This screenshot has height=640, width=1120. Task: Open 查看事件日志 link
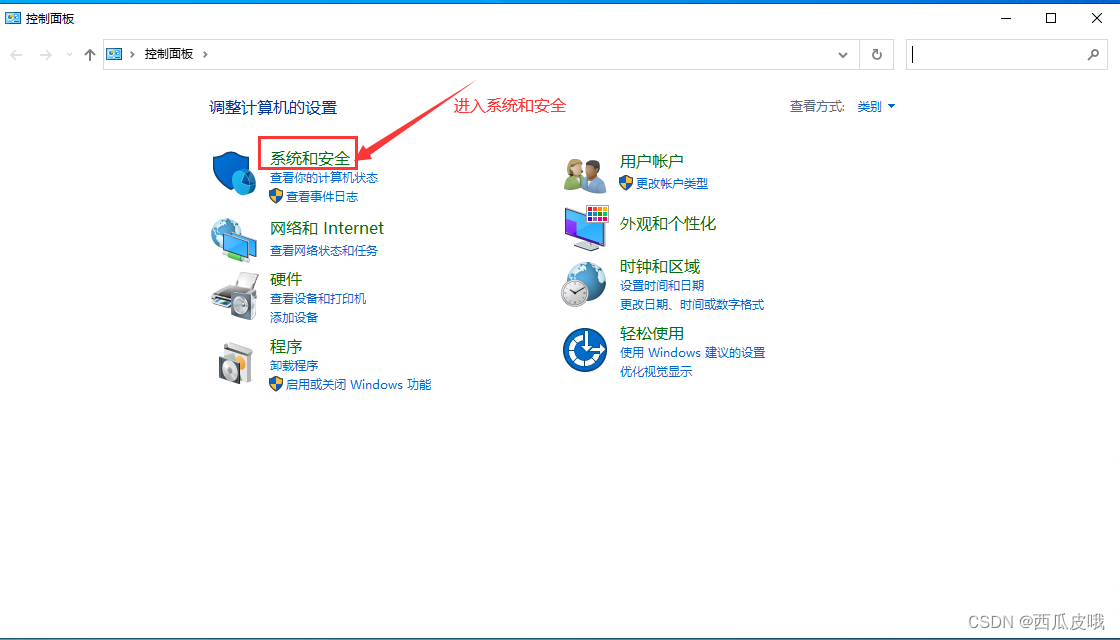321,196
